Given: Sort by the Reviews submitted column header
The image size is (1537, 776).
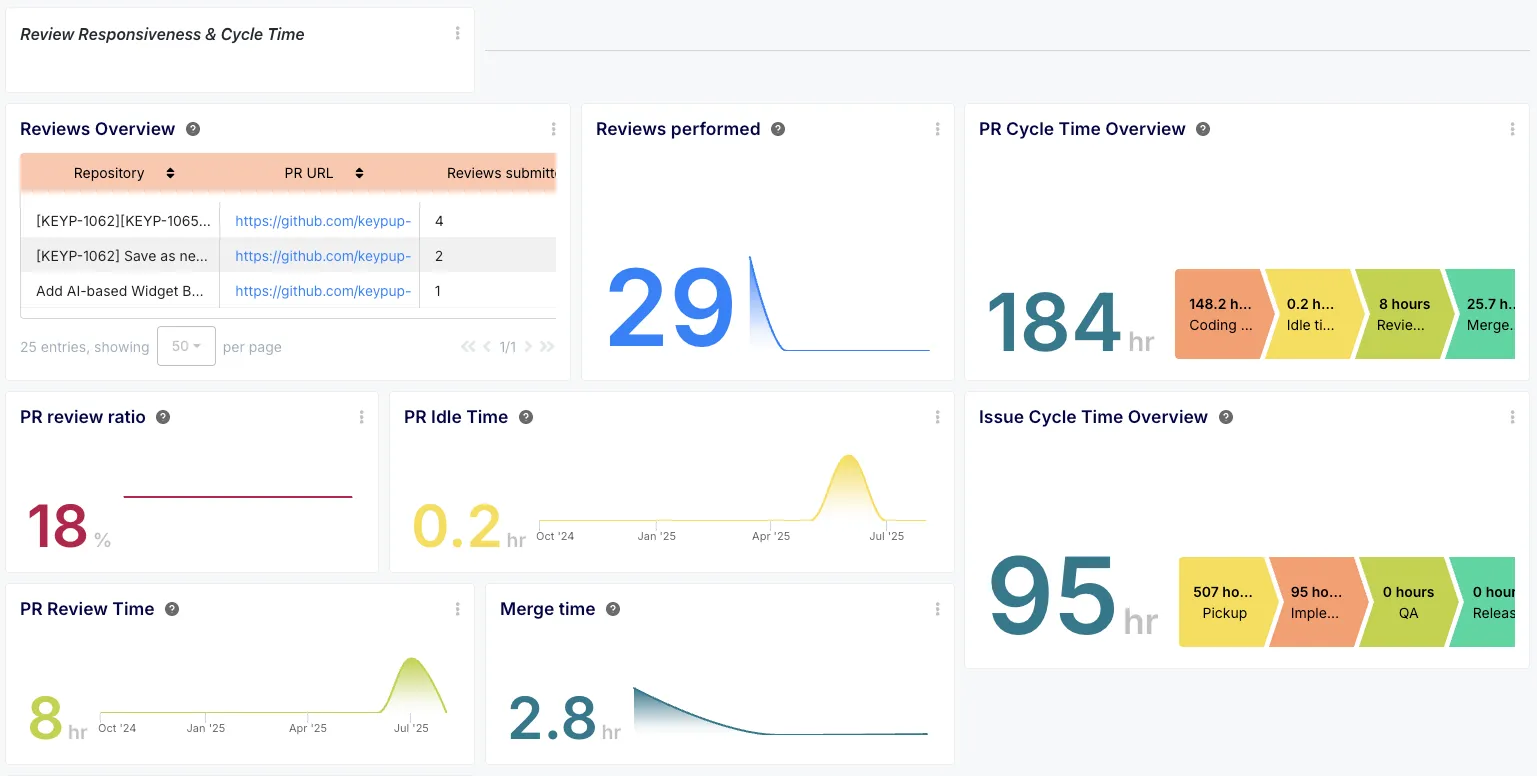Looking at the screenshot, I should (501, 173).
